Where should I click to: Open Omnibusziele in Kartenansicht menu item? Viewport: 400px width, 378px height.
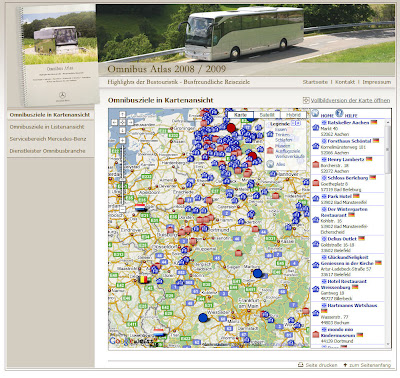(x=50, y=115)
